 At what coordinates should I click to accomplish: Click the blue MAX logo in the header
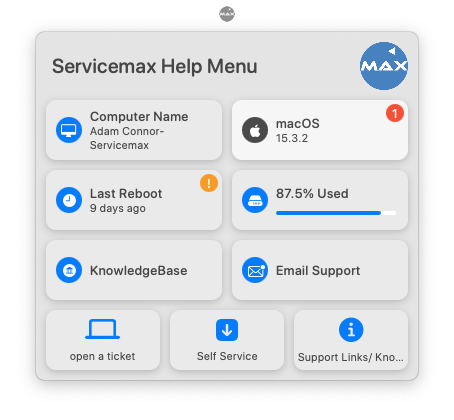[x=384, y=66]
